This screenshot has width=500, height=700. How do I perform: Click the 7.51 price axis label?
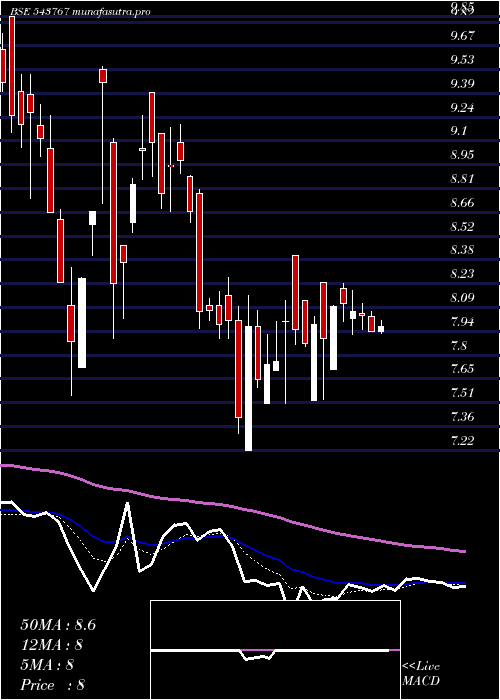point(462,393)
